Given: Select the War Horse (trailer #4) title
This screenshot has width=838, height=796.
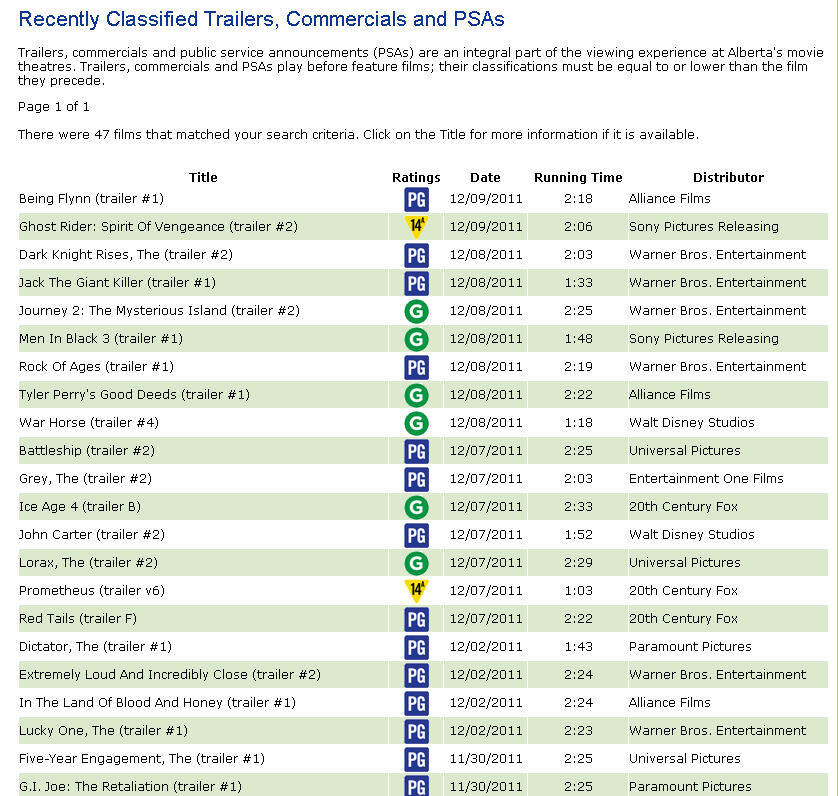Looking at the screenshot, I should pos(89,422).
